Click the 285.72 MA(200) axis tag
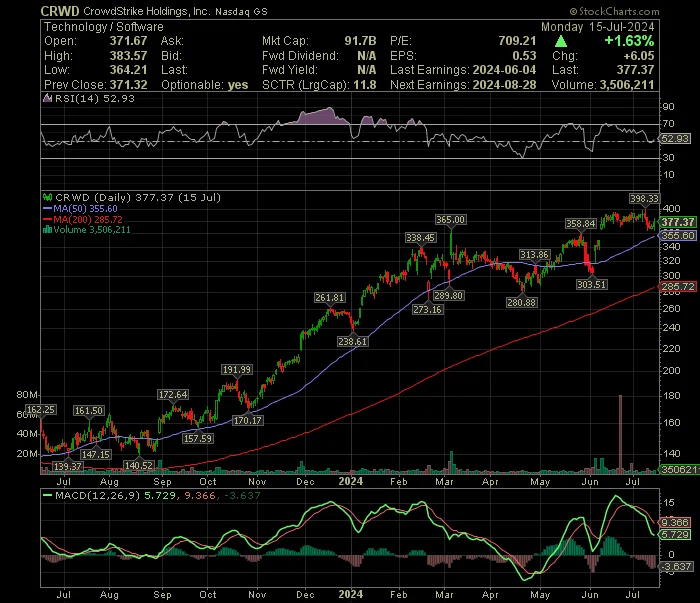700x603 pixels. pyautogui.click(x=677, y=286)
